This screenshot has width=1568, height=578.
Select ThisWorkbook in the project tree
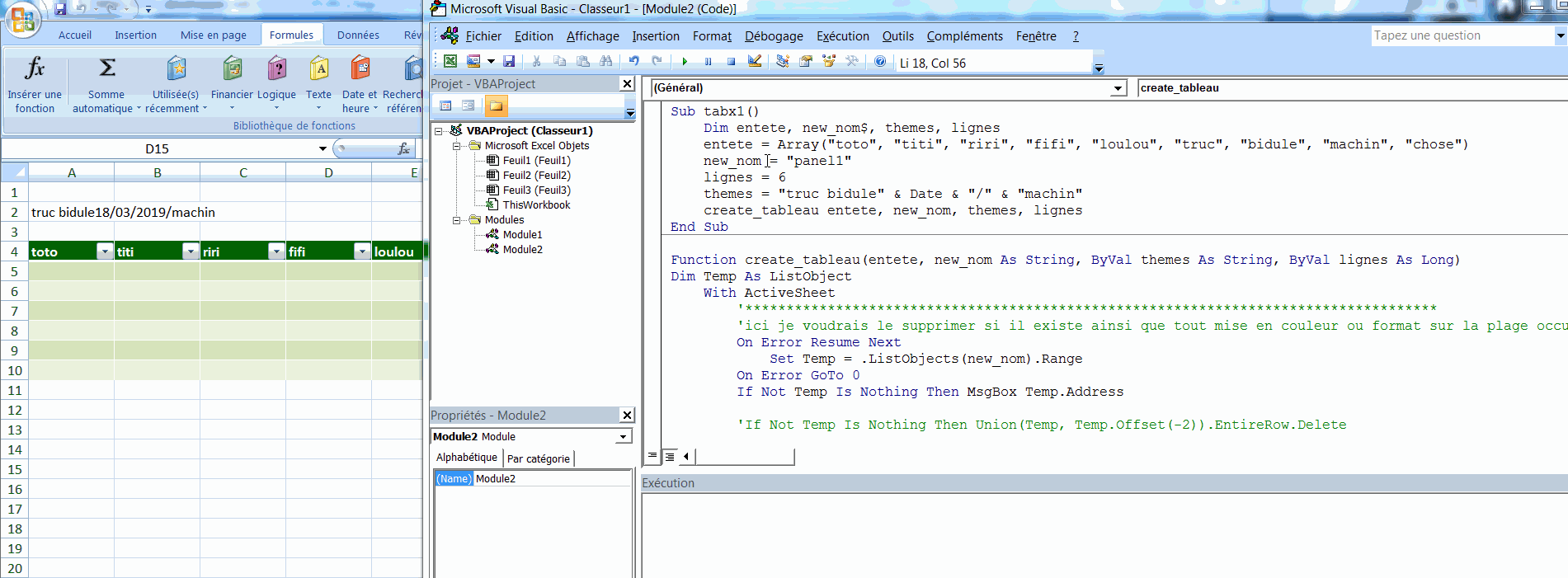tap(536, 204)
